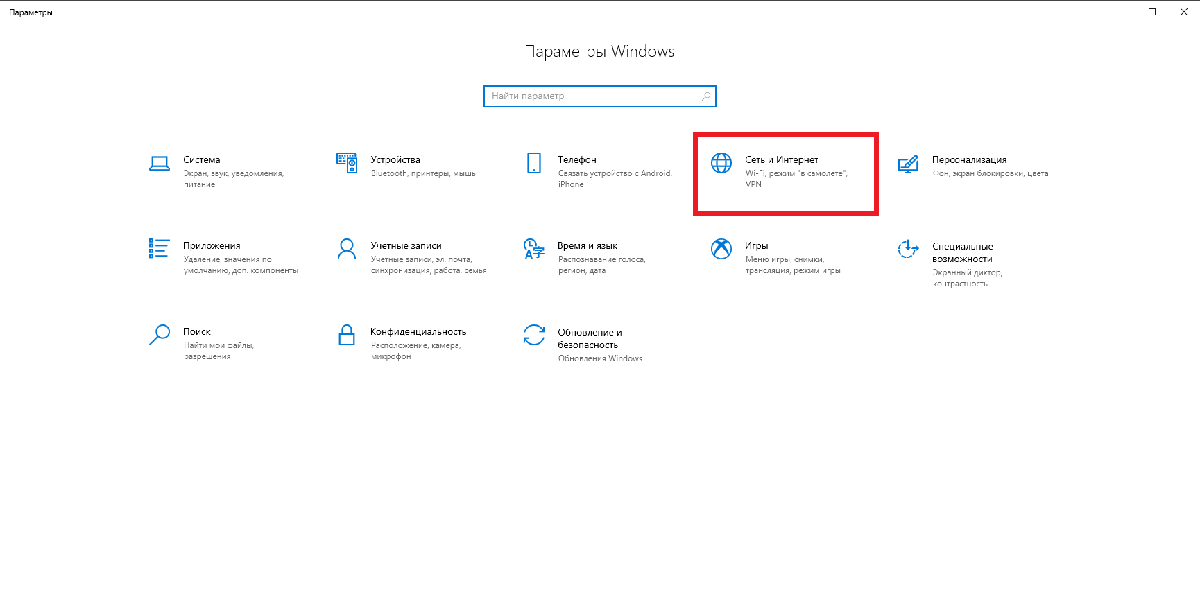Viewport: 1200px width, 608px height.
Task: Go to Учетные записи title text
Action: pyautogui.click(x=405, y=245)
